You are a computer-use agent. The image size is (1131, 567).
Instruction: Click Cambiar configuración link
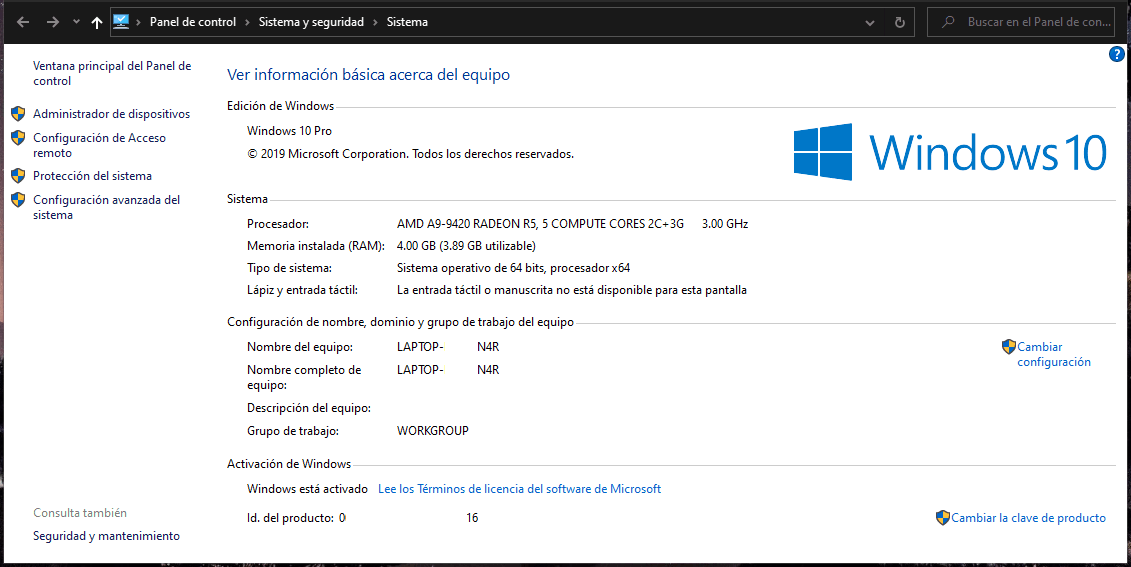point(1054,354)
